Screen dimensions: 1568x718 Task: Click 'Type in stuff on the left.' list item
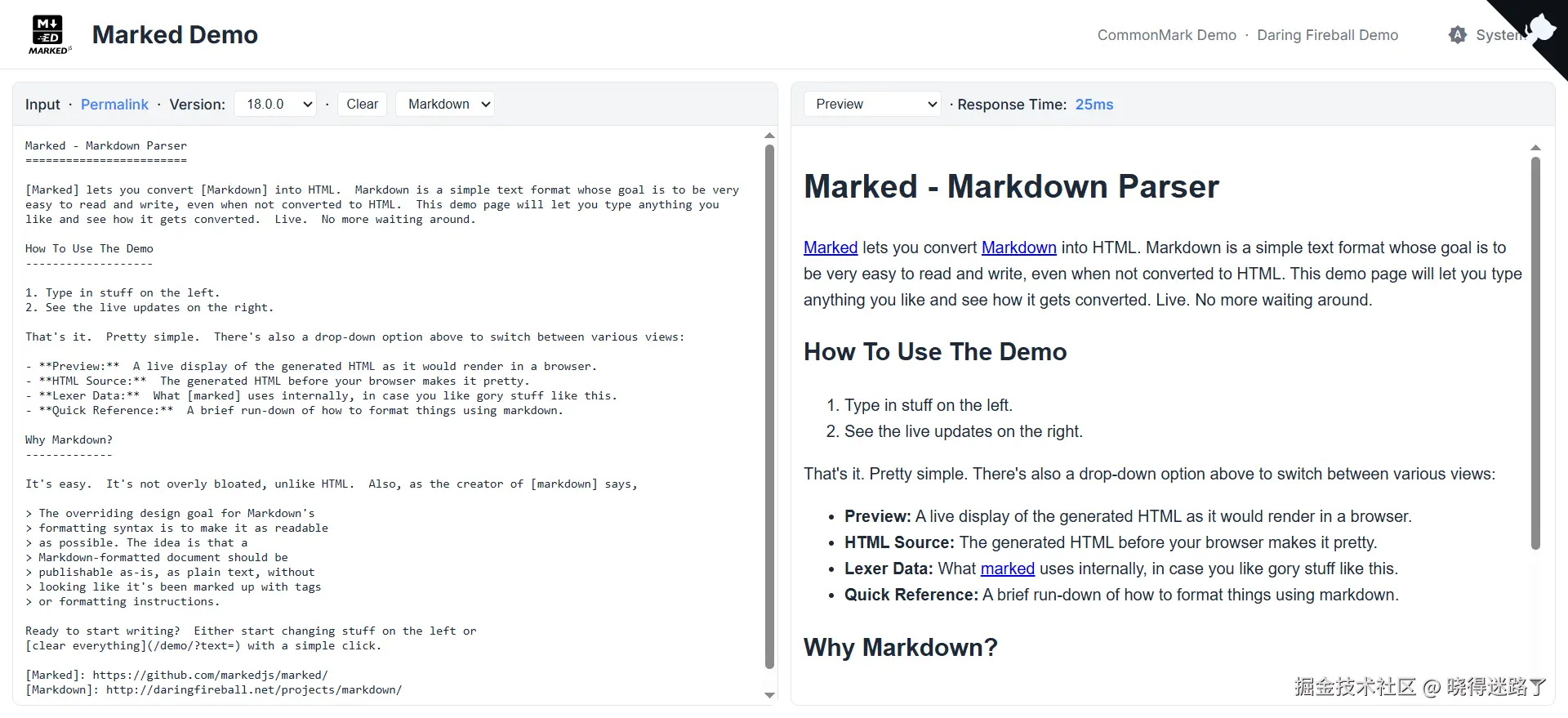click(928, 405)
